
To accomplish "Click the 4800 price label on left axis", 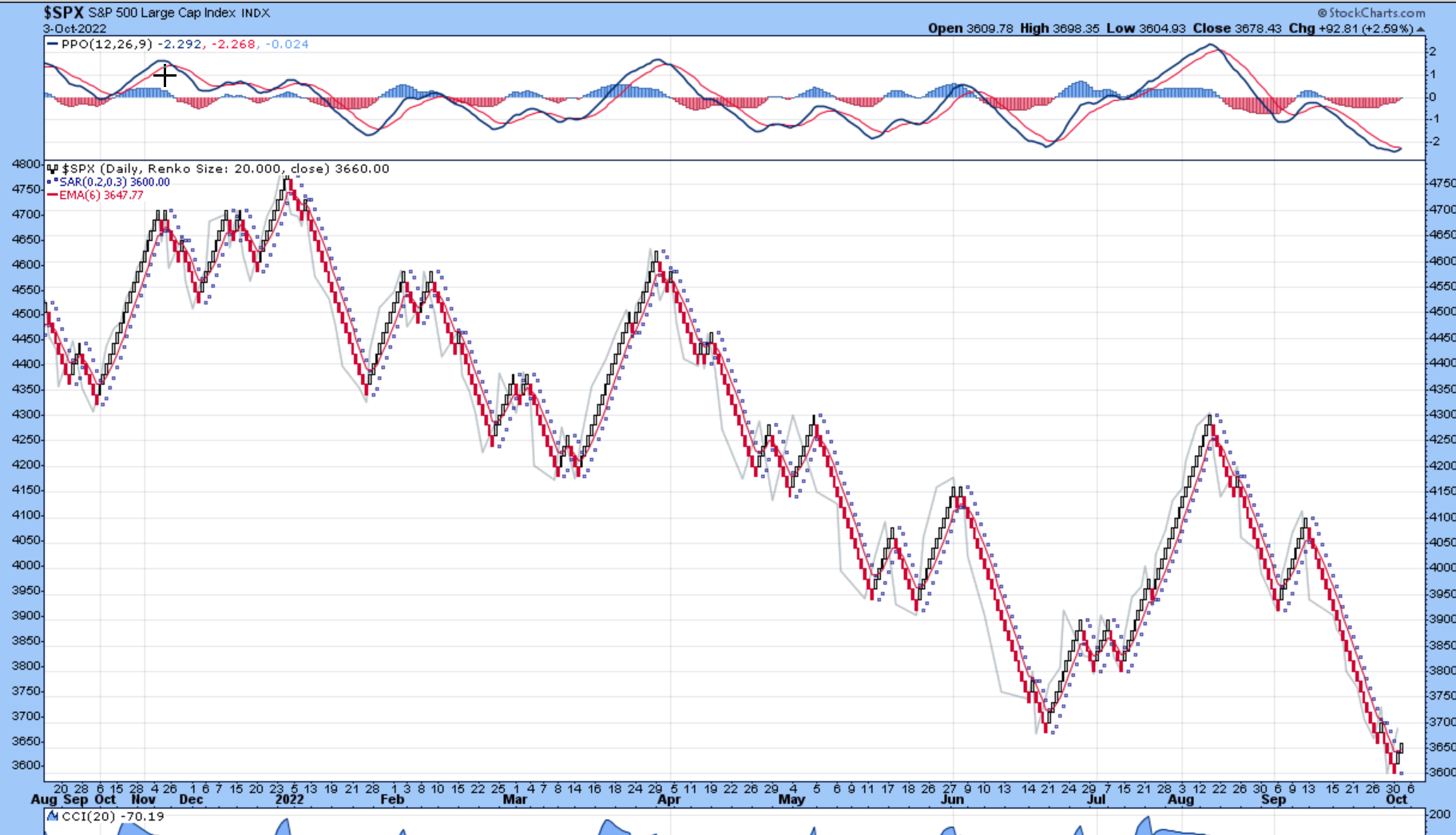I will coord(26,164).
